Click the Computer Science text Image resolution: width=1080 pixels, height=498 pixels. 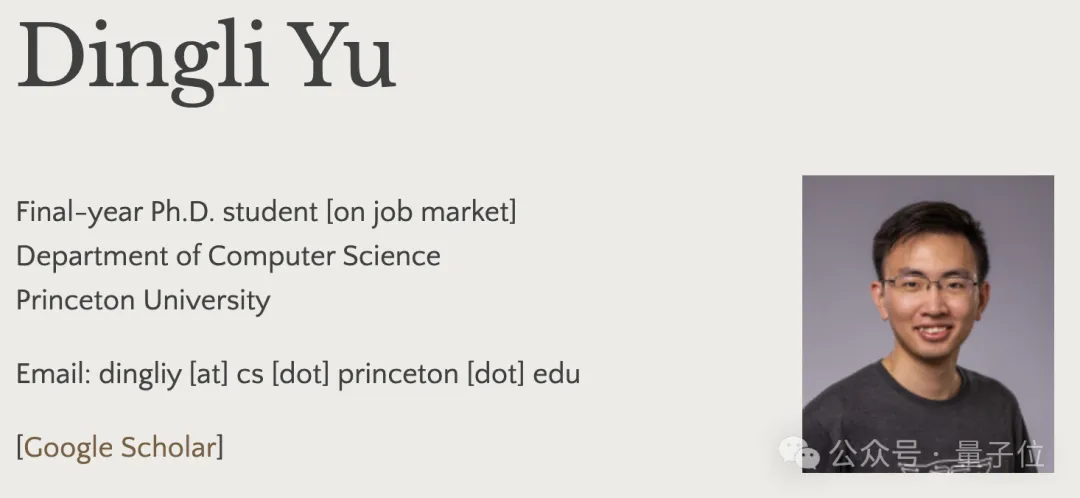pos(324,256)
